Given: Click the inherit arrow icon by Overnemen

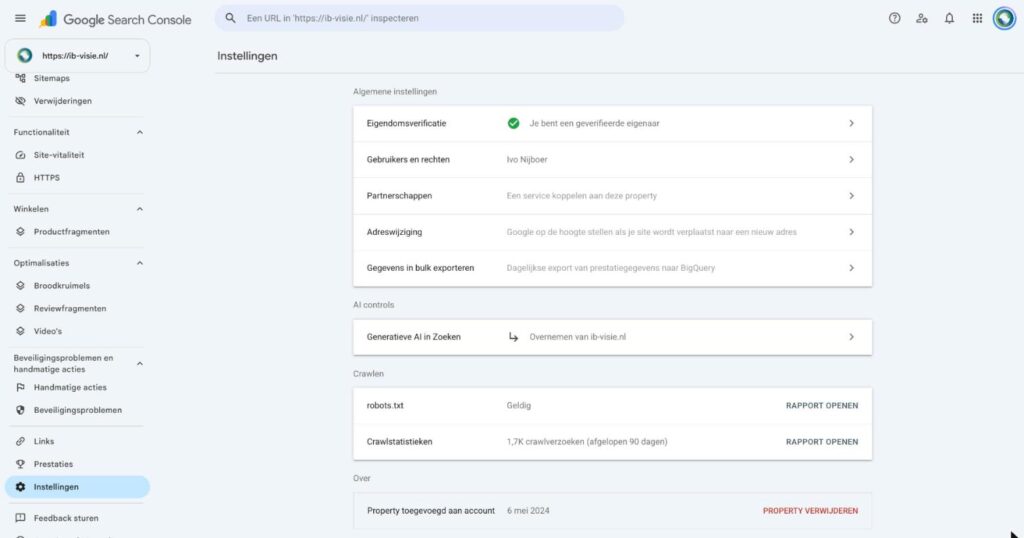Looking at the screenshot, I should [513, 338].
